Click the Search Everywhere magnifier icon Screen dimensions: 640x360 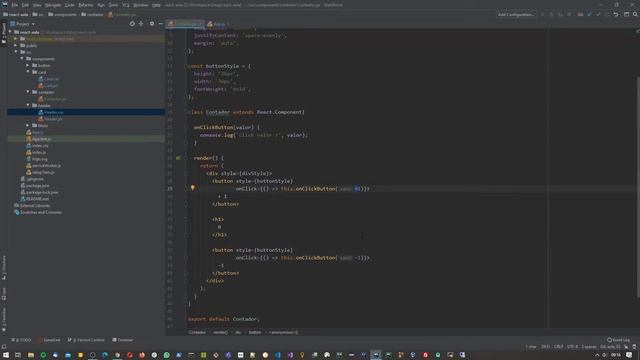pos(635,14)
